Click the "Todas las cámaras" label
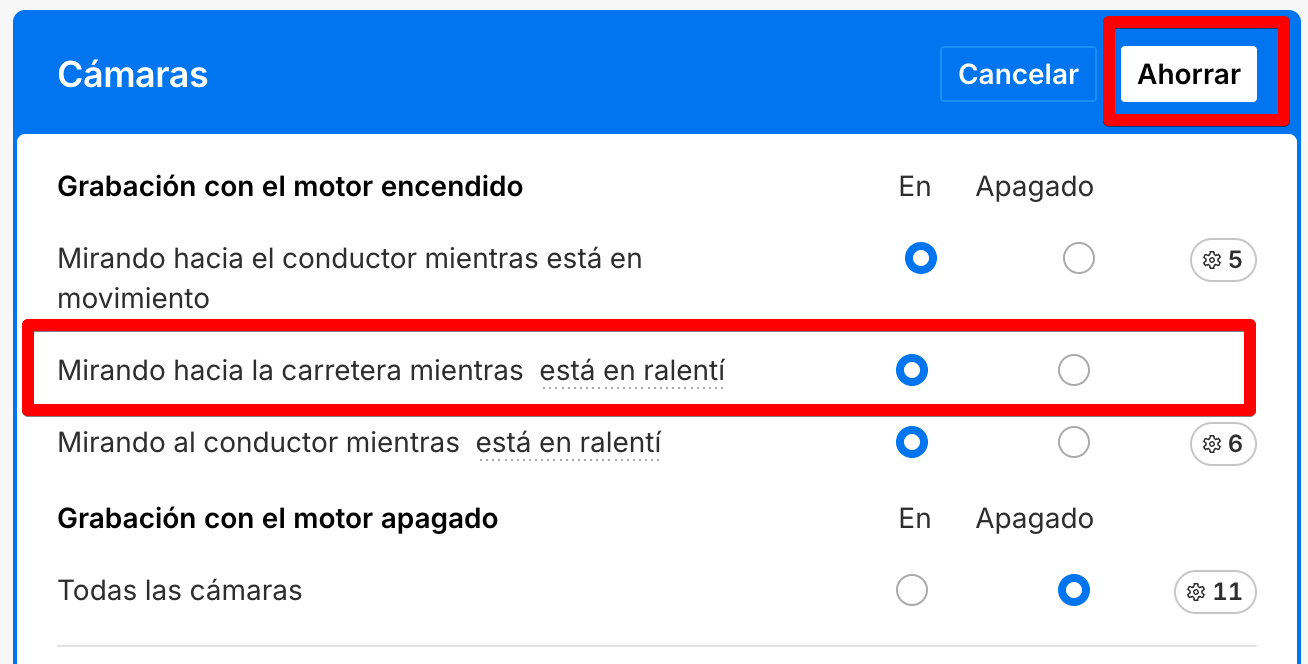This screenshot has height=664, width=1308. pos(180,590)
